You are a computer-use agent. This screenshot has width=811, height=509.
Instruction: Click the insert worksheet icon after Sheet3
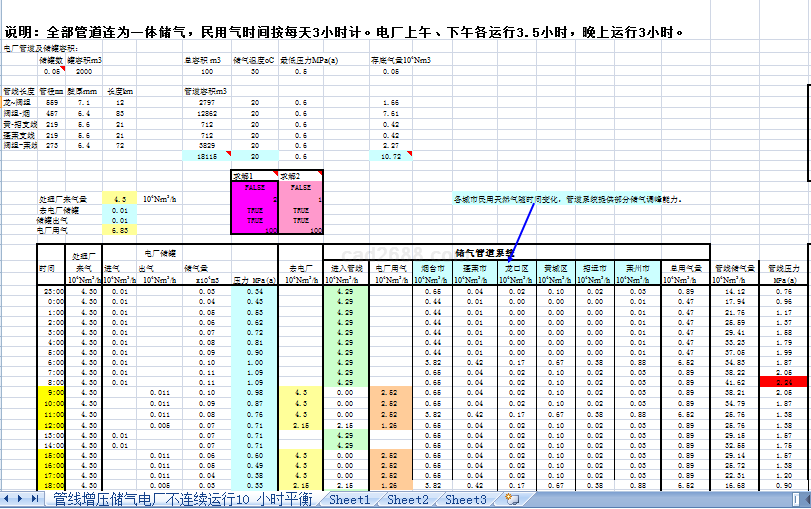512,499
